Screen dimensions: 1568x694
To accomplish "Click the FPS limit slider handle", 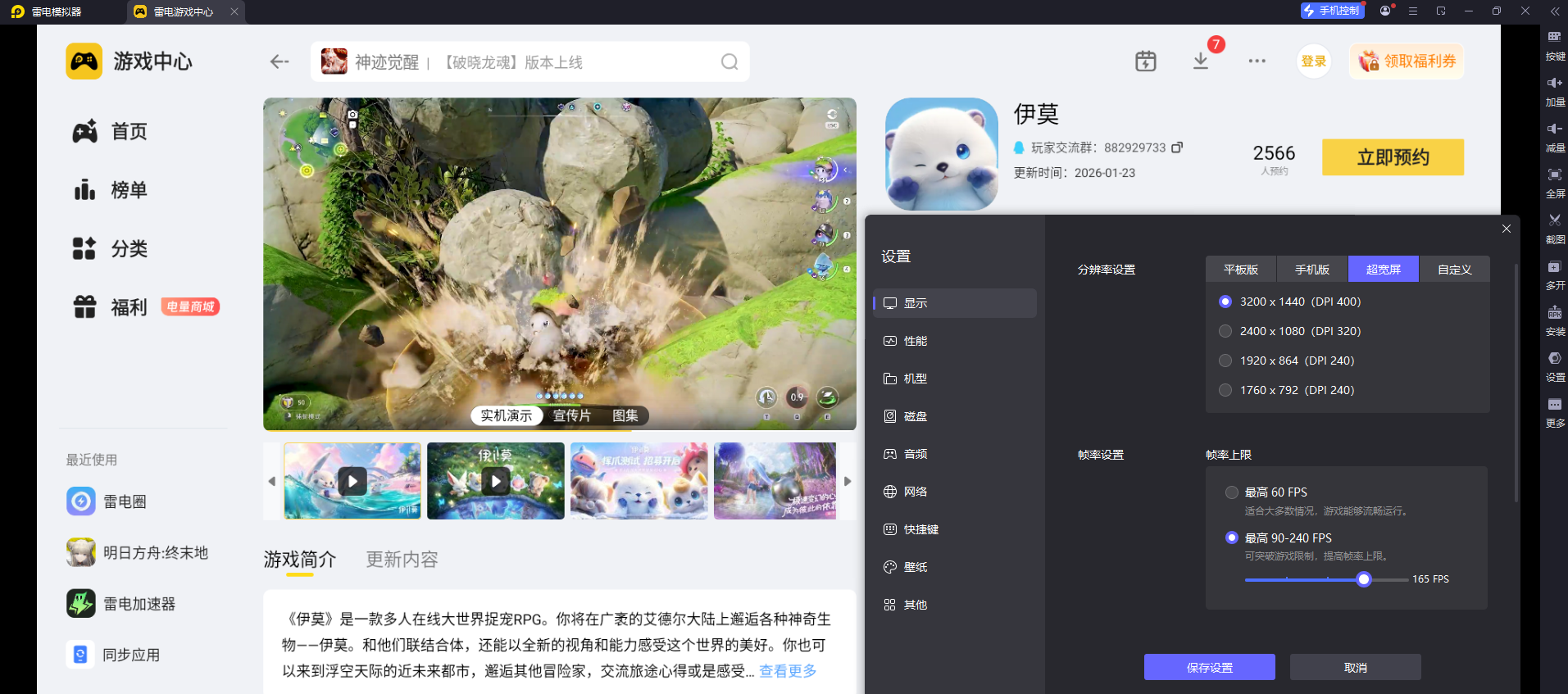I will click(x=1364, y=579).
